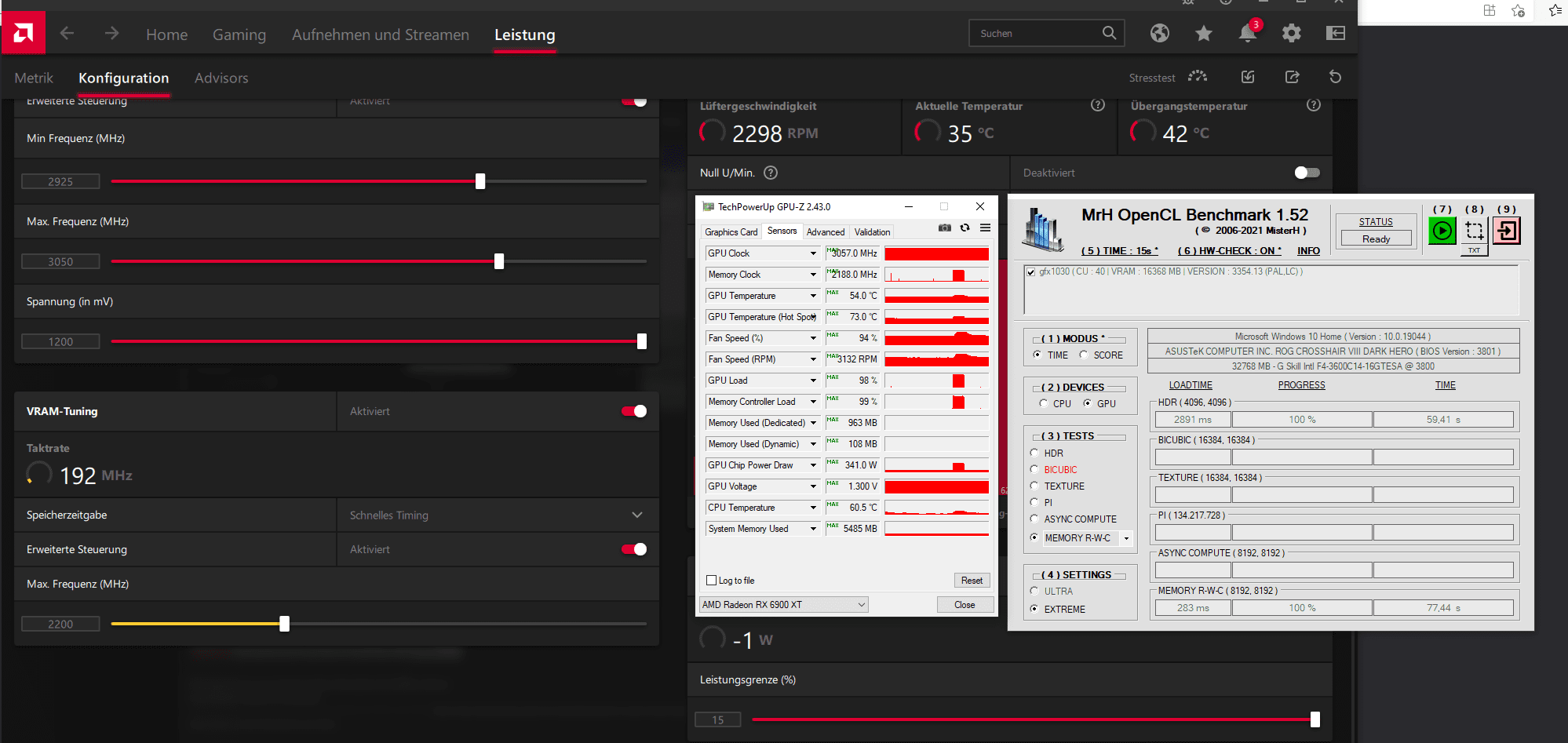Open the GPU Voltage sensor dropdown
This screenshot has width=1568, height=743.
click(x=813, y=486)
